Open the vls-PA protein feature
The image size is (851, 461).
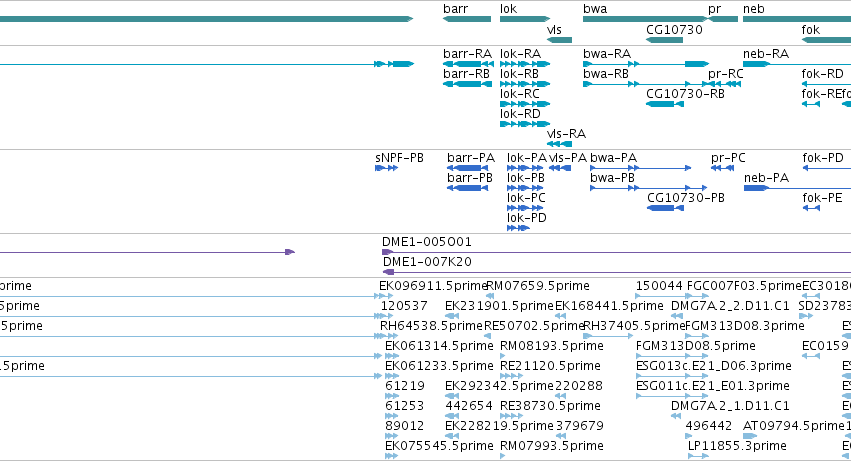[x=560, y=168]
